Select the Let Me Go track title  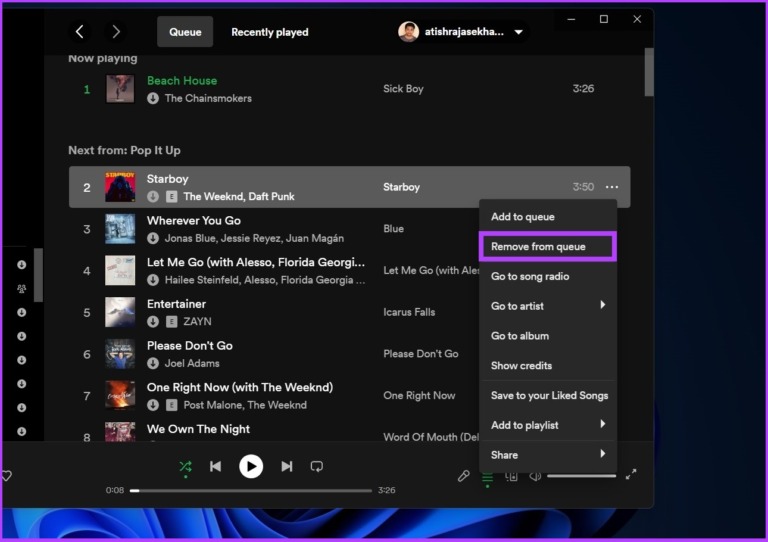(x=256, y=262)
